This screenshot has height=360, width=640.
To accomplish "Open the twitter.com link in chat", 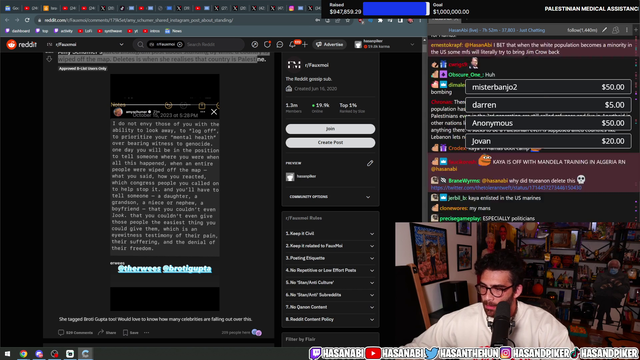I will (x=506, y=188).
